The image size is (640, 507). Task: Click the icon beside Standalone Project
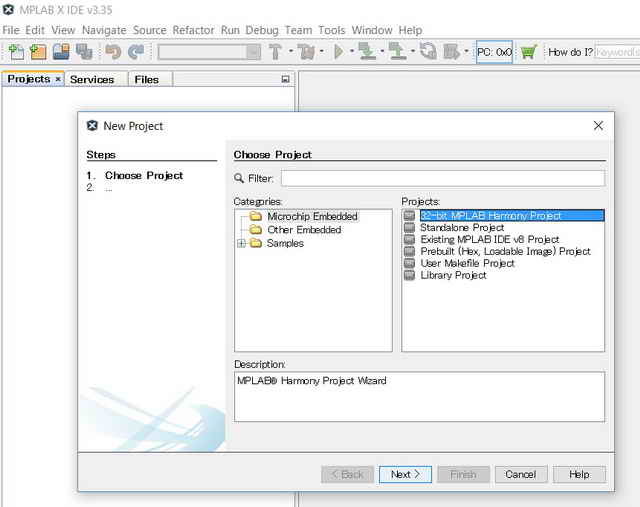point(409,227)
